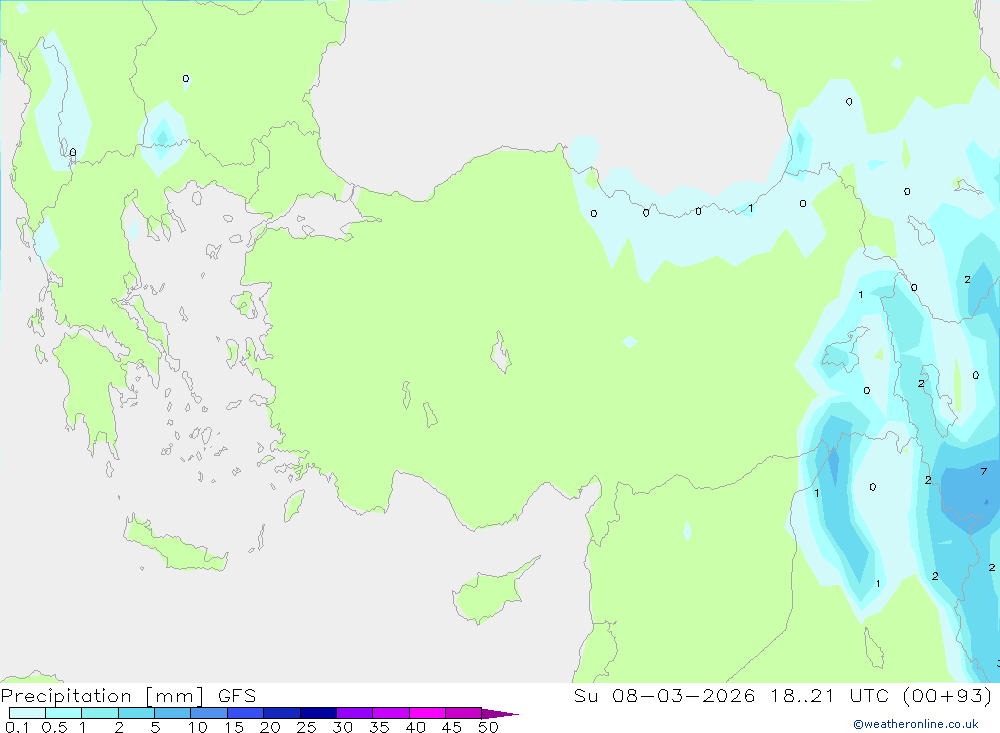Pick the 40–45 mm magenta legend swatch

pyautogui.click(x=427, y=713)
